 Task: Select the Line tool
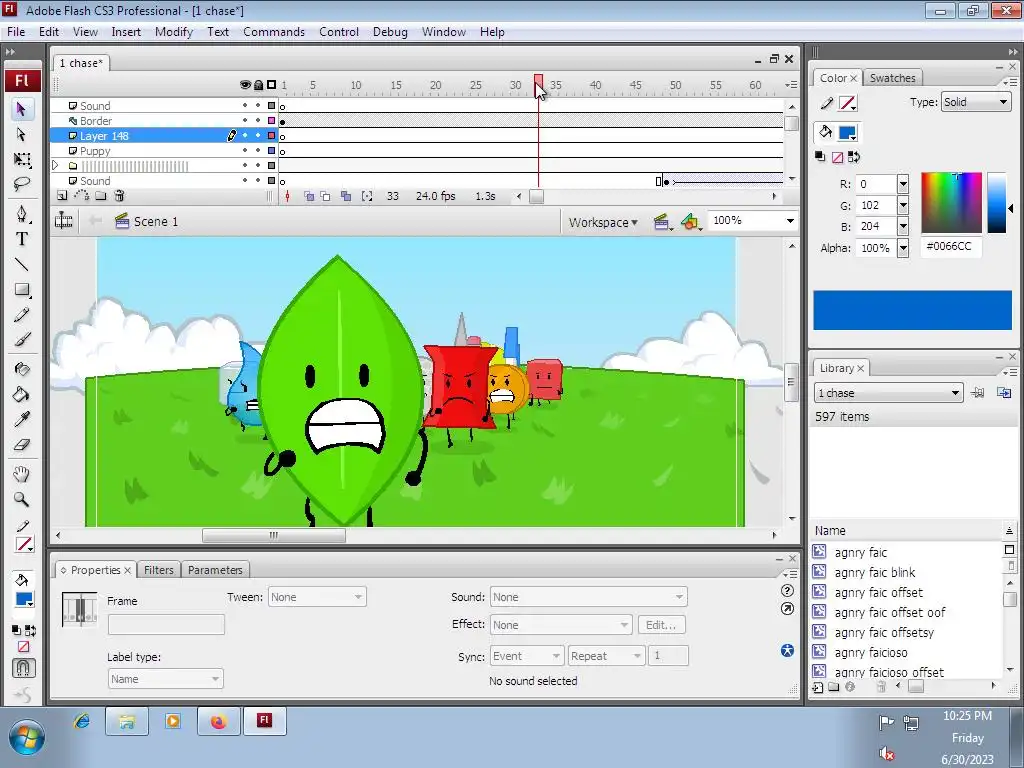[x=22, y=264]
